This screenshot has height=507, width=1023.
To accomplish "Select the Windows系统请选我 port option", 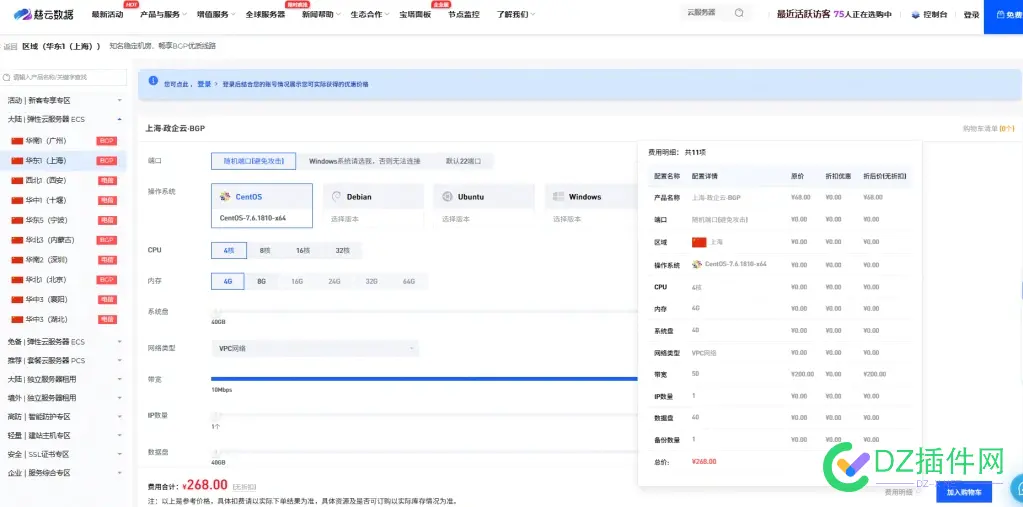I will click(x=365, y=161).
